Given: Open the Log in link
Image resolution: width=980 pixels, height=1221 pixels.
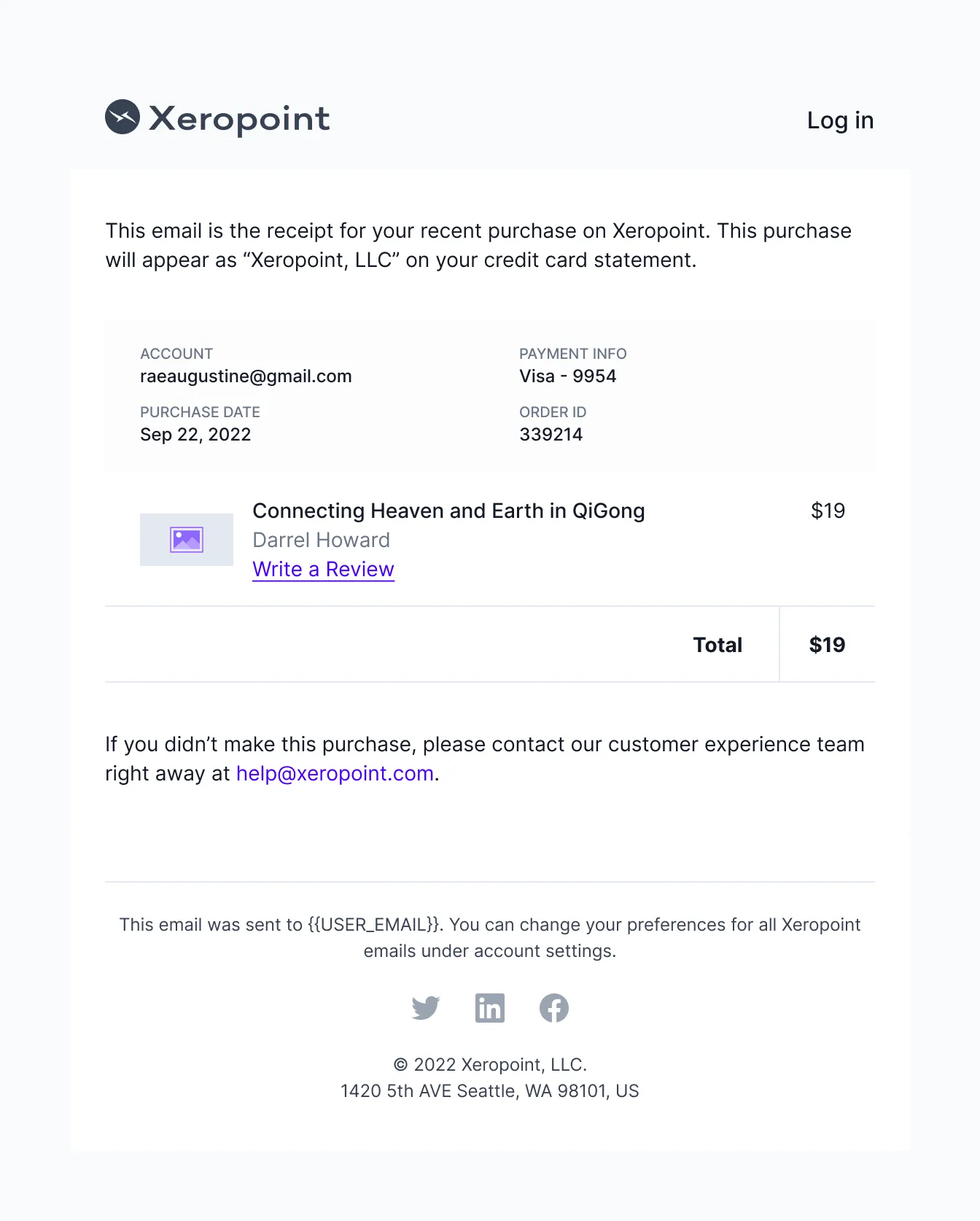Looking at the screenshot, I should pos(840,120).
